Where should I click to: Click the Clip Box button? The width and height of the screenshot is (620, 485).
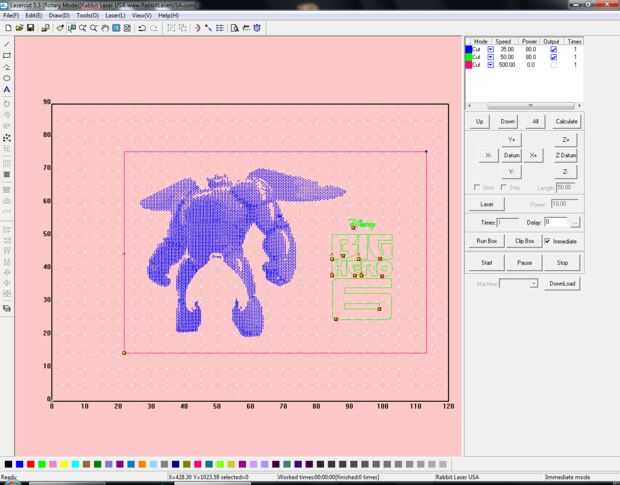coord(524,241)
